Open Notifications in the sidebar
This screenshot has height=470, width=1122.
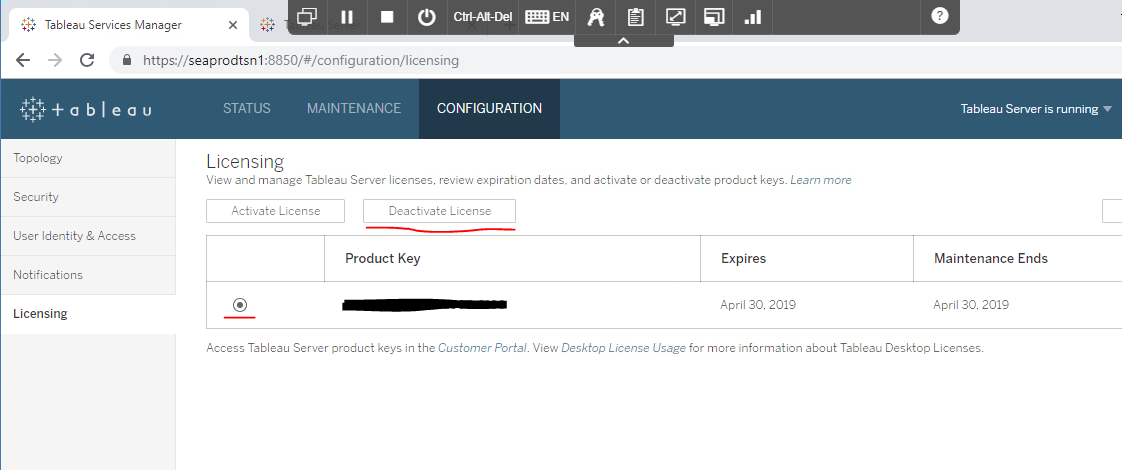tap(88, 275)
